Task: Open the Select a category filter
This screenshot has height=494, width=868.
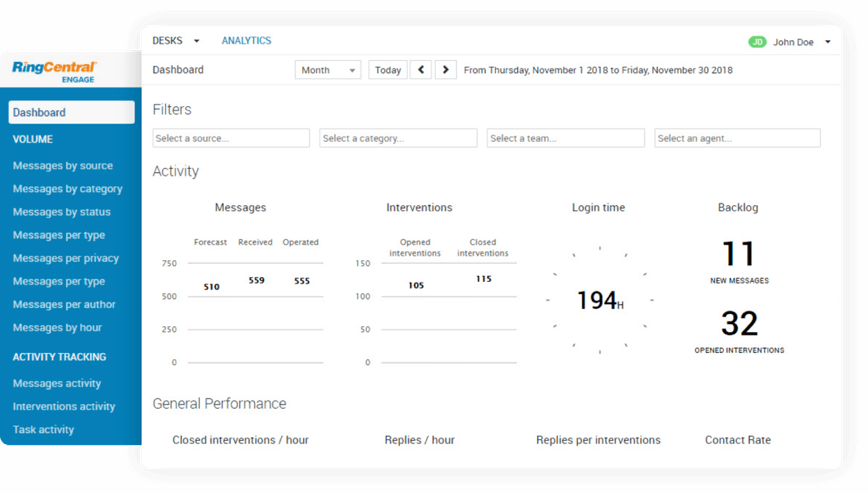Action: (398, 138)
